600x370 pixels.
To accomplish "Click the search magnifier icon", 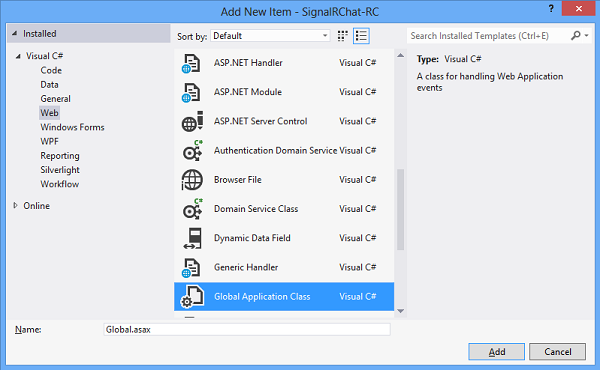I will pos(576,36).
